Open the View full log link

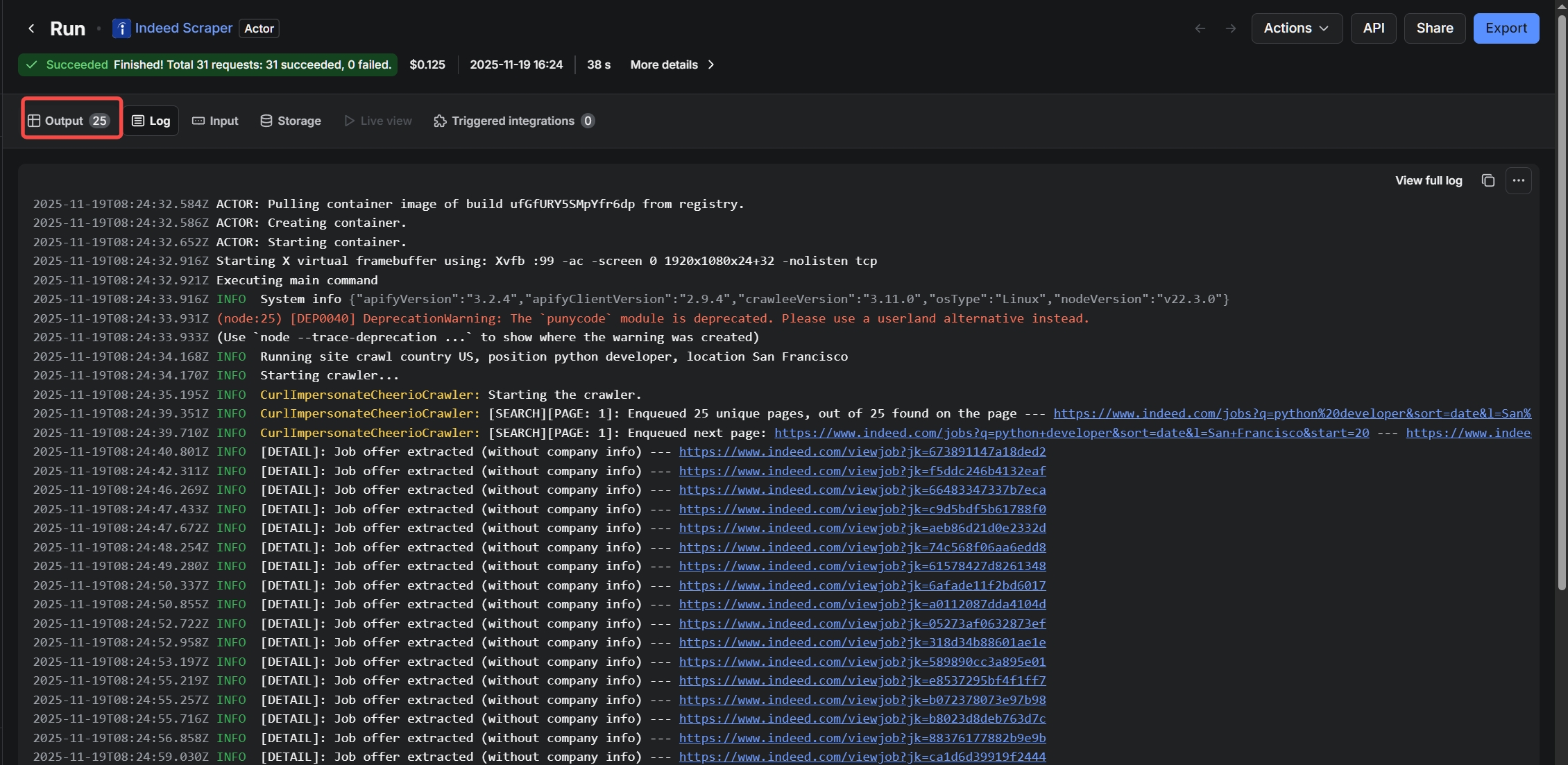(x=1429, y=180)
